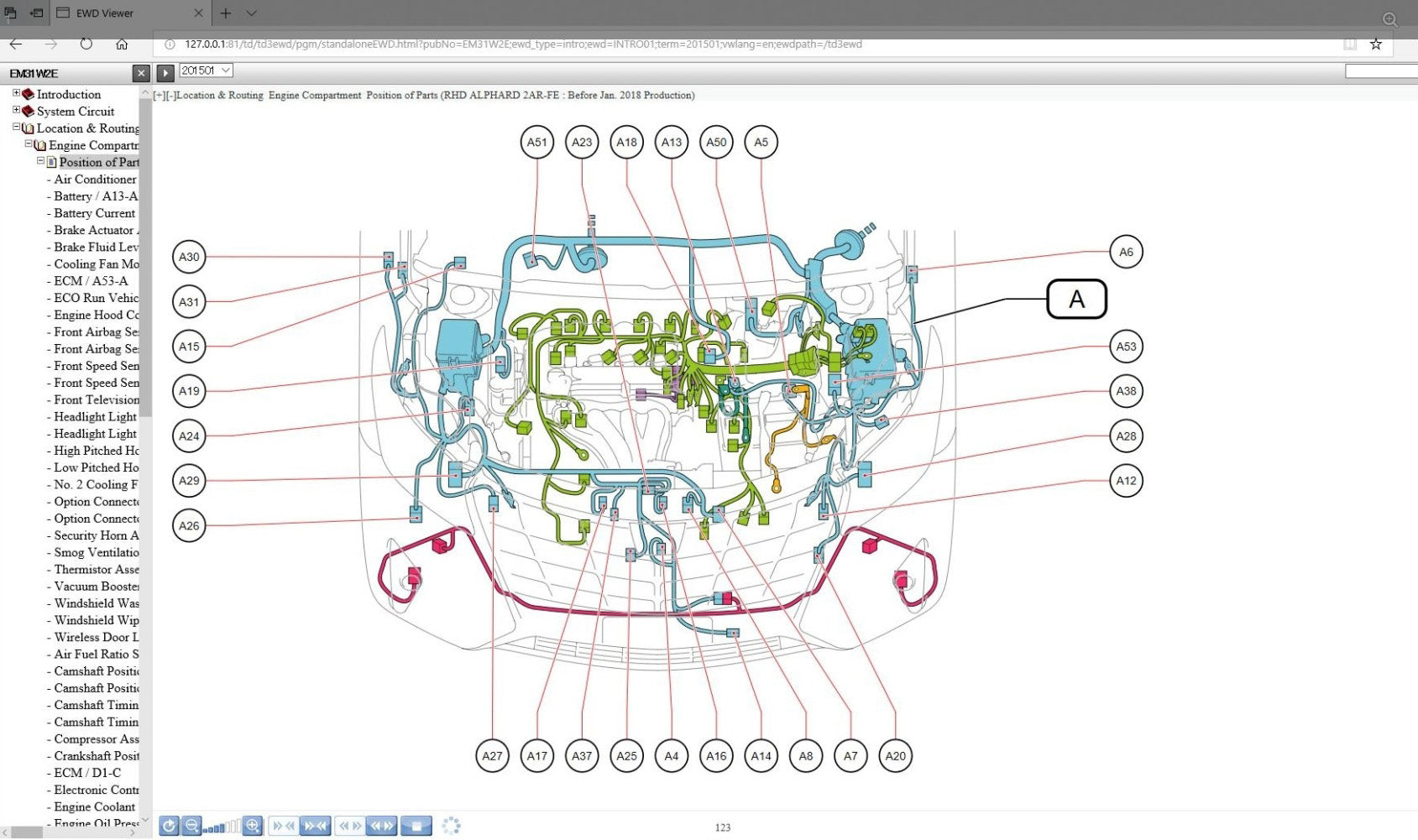Click the reset view rotate icon
Viewport: 1418px width, 840px height.
coord(169,826)
